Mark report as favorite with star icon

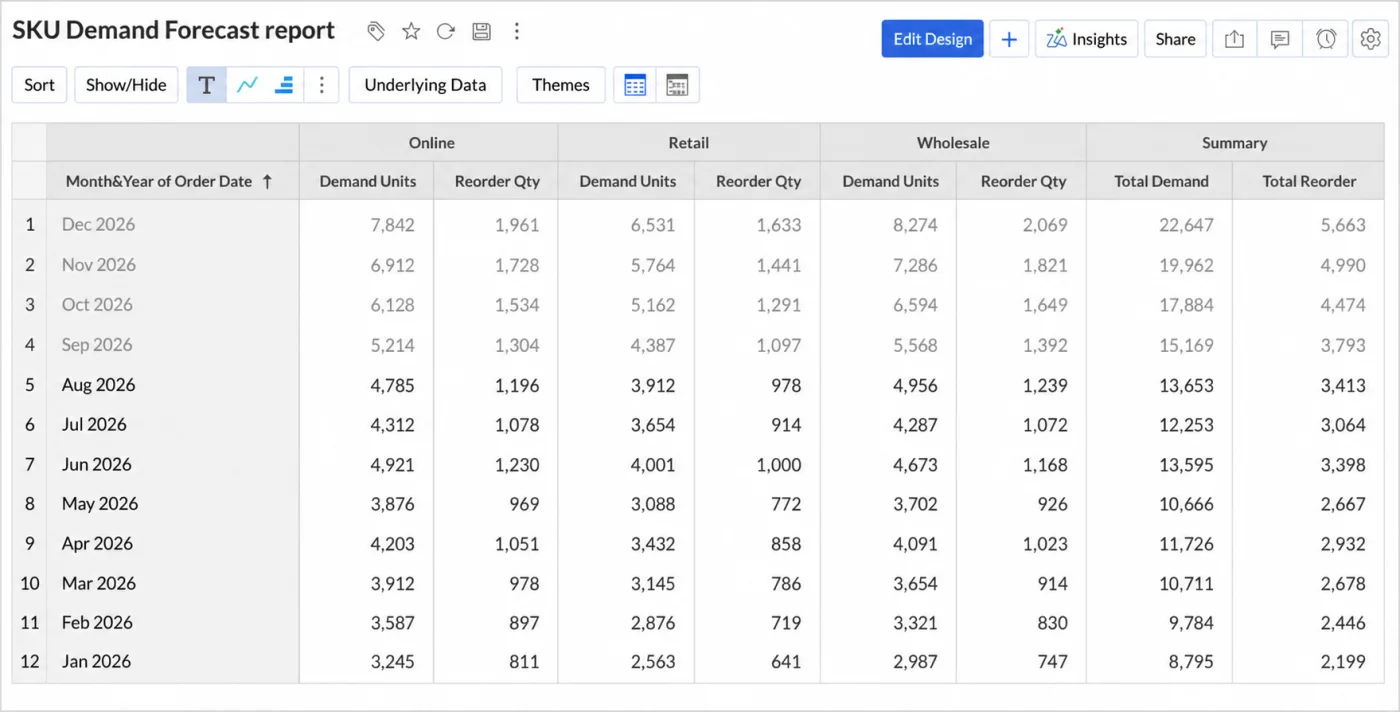pyautogui.click(x=411, y=32)
